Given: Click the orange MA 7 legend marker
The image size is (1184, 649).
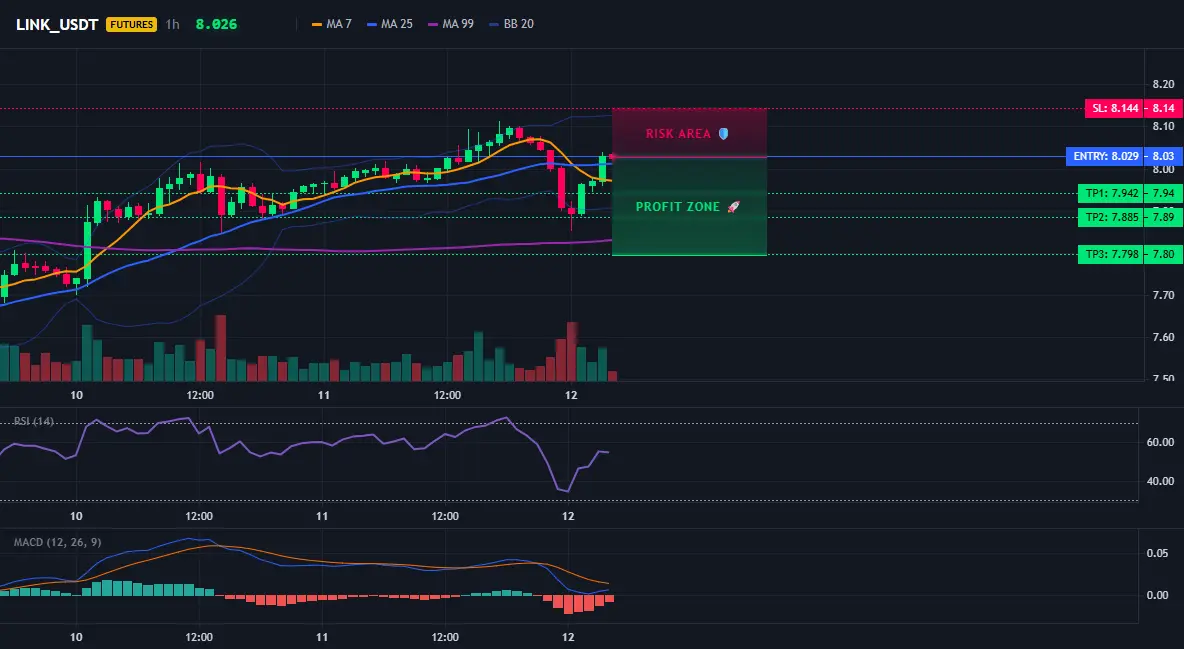Looking at the screenshot, I should click(317, 24).
